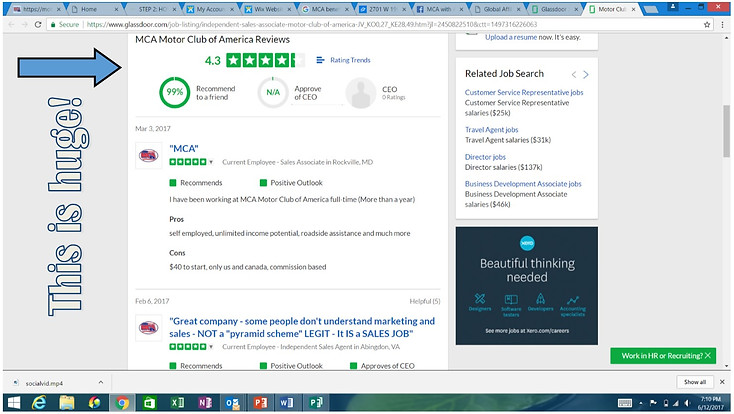Switch to the "My Account" browser tab
Screen dimensions: 734x414
211,9
